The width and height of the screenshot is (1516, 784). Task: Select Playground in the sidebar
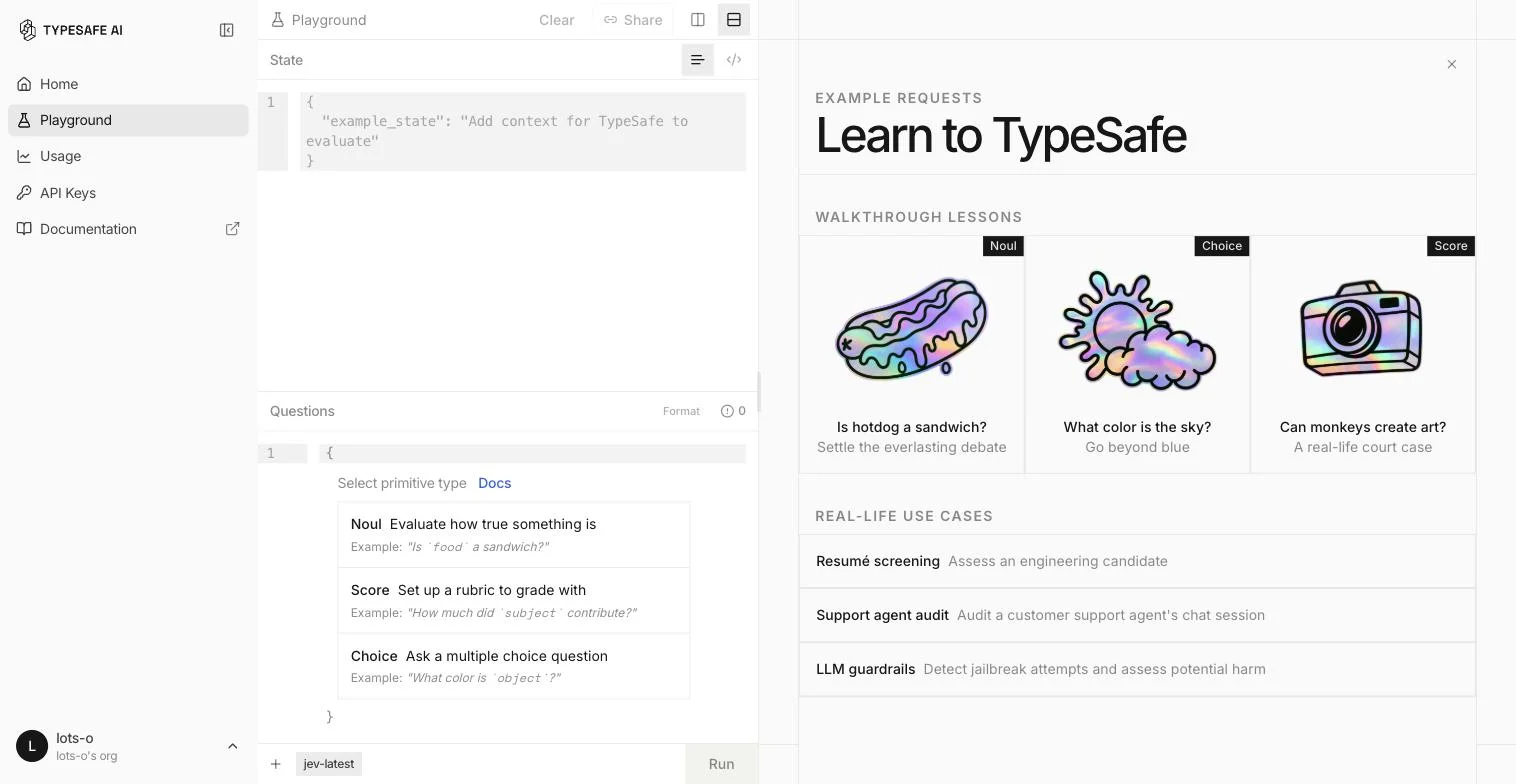[x=128, y=120]
